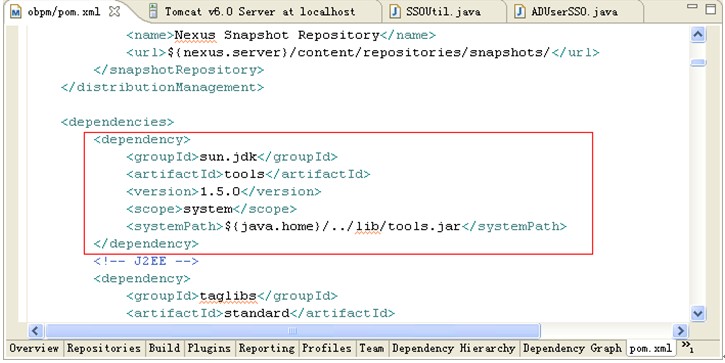Click the opening dependencies tag
The width and height of the screenshot is (725, 363).
point(117,122)
